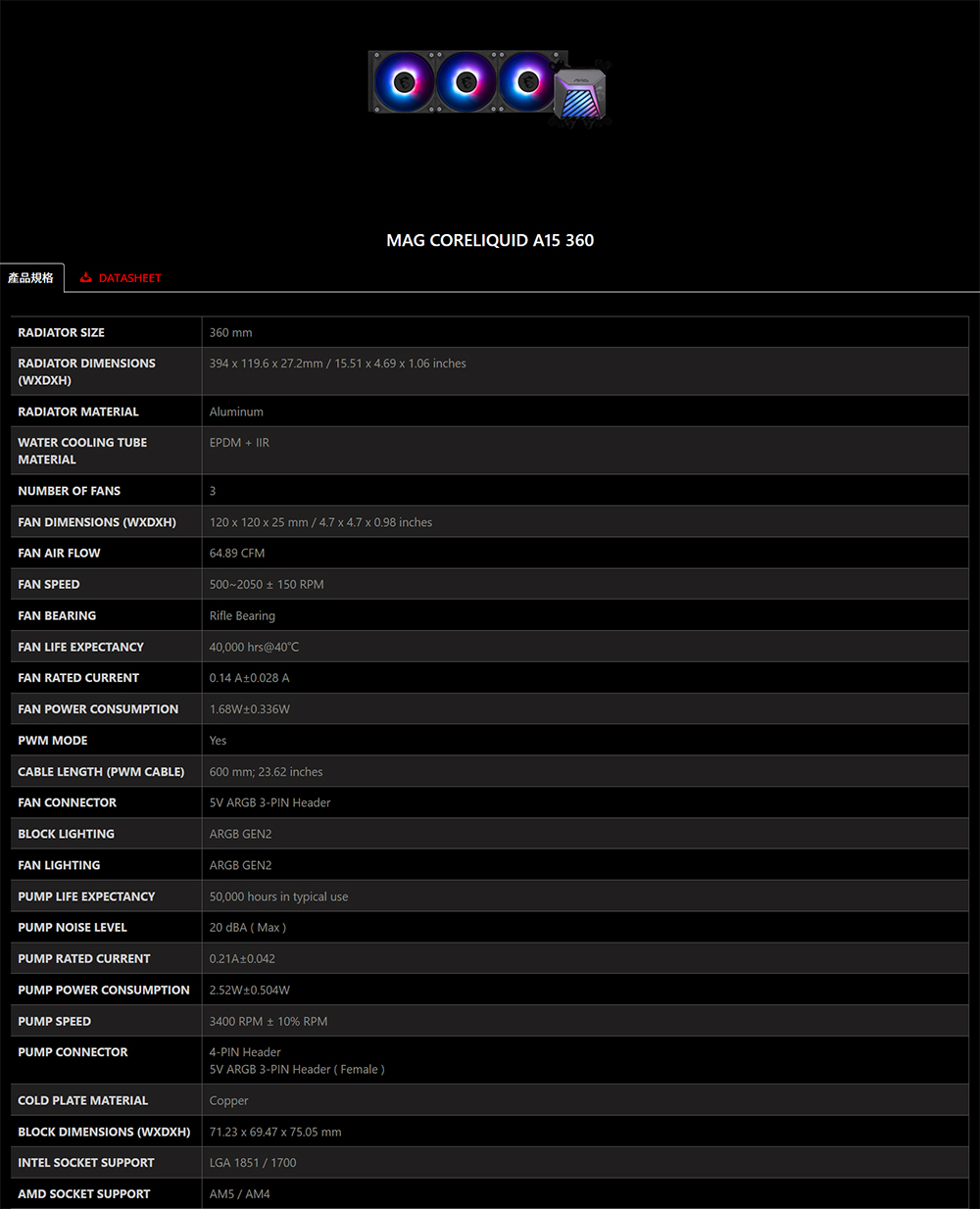Click the AM5 / AM4 value
The width and height of the screenshot is (980, 1209).
click(x=239, y=1194)
